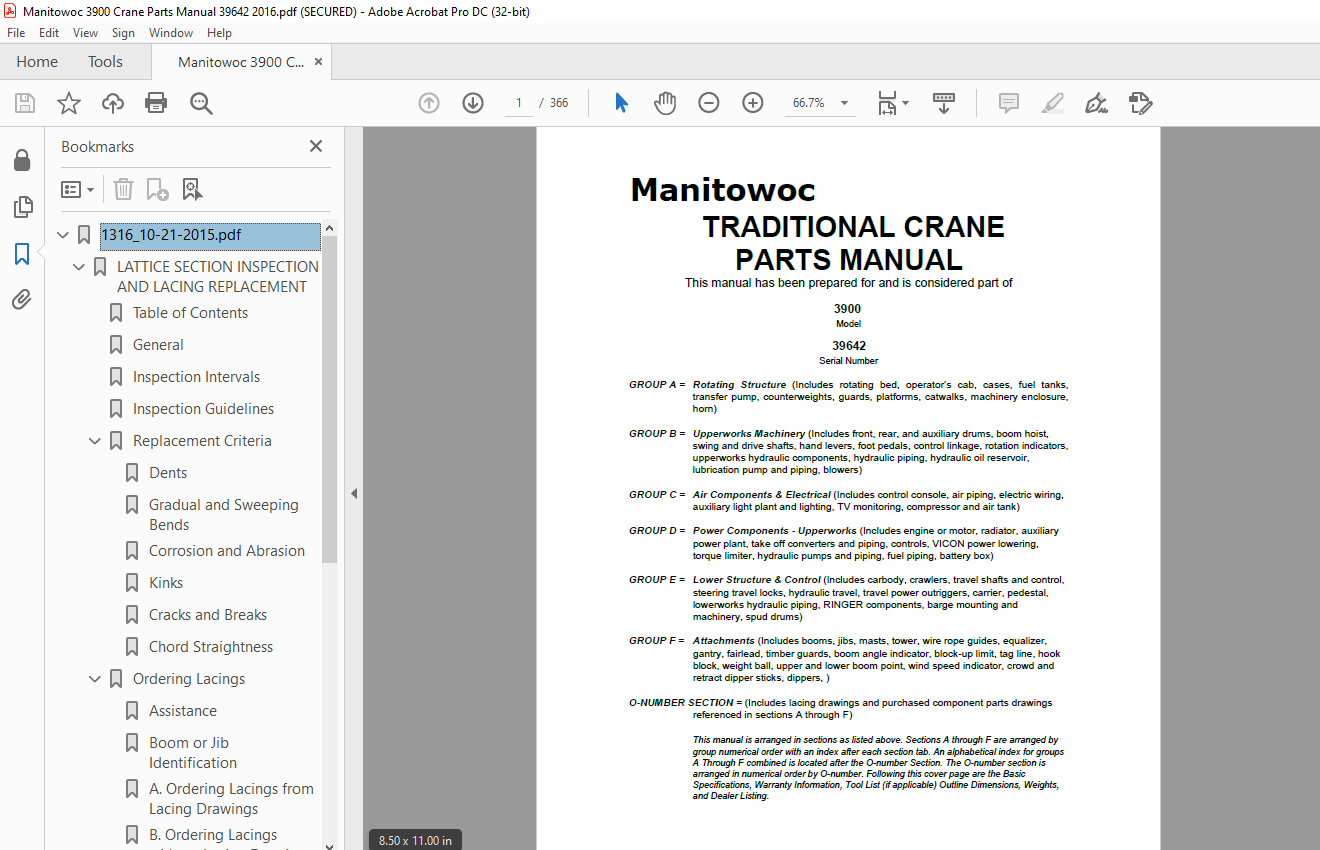Viewport: 1320px width, 850px height.
Task: Open the File menu
Action: click(16, 33)
